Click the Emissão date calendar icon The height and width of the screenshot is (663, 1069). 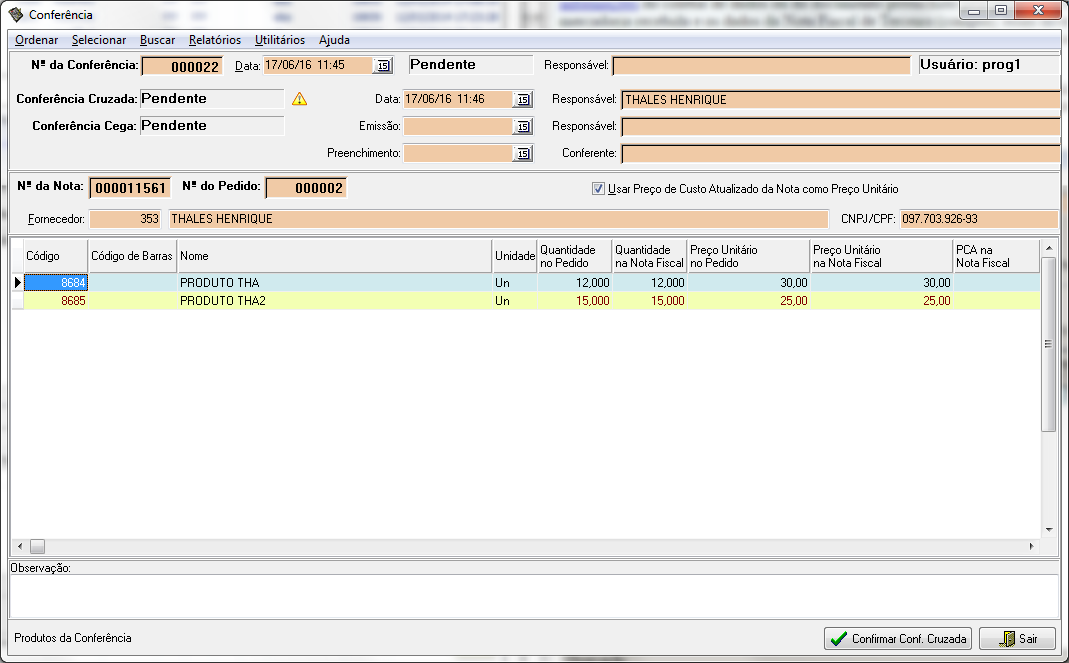(523, 127)
